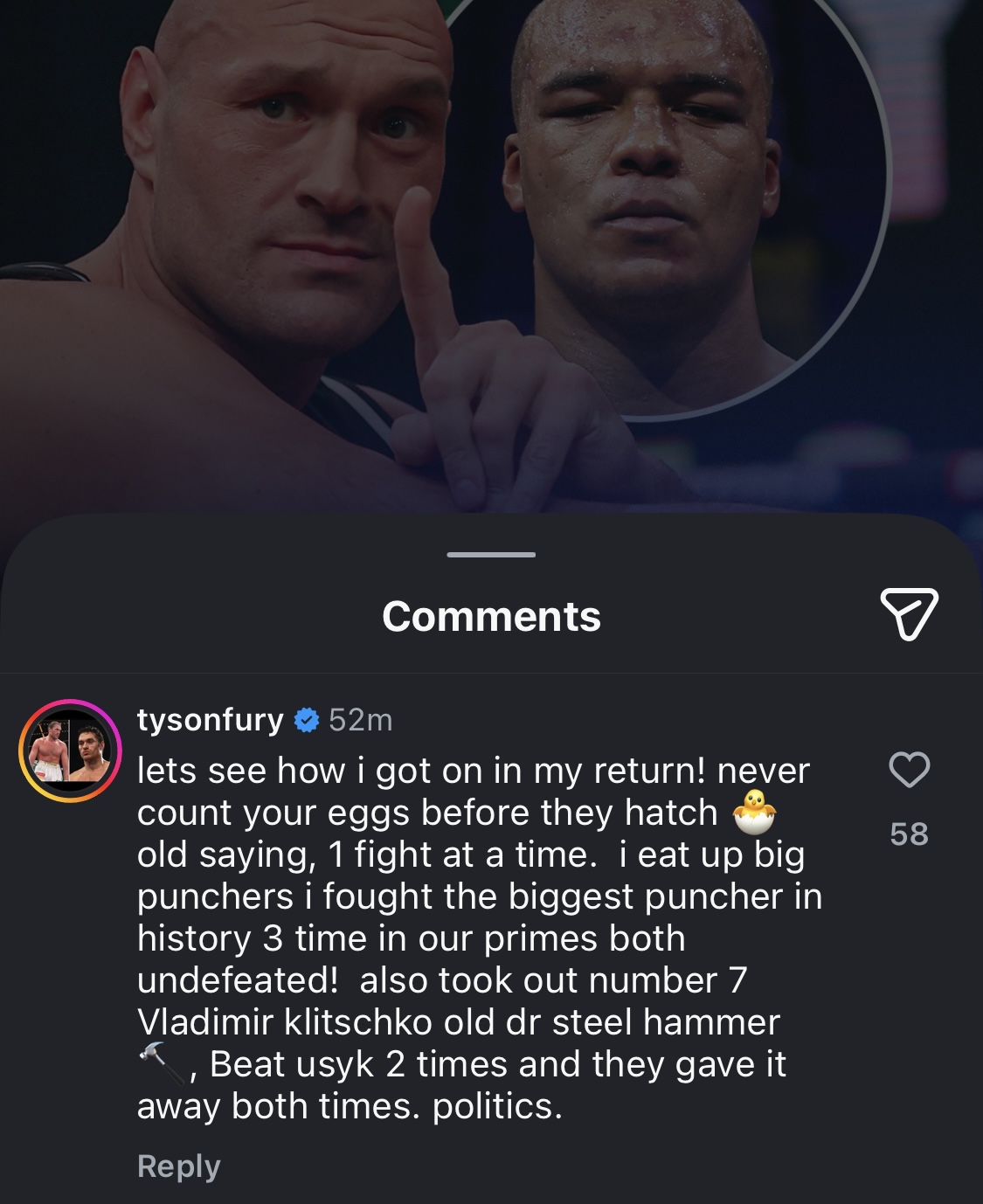Screen dimensions: 983x1204
Task: Tap the Comments header title
Action: coord(491,616)
